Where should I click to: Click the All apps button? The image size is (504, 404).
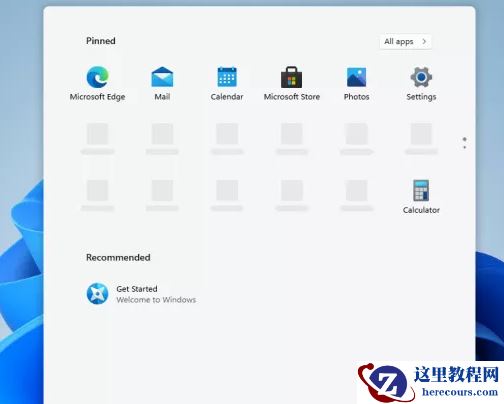[x=405, y=42]
